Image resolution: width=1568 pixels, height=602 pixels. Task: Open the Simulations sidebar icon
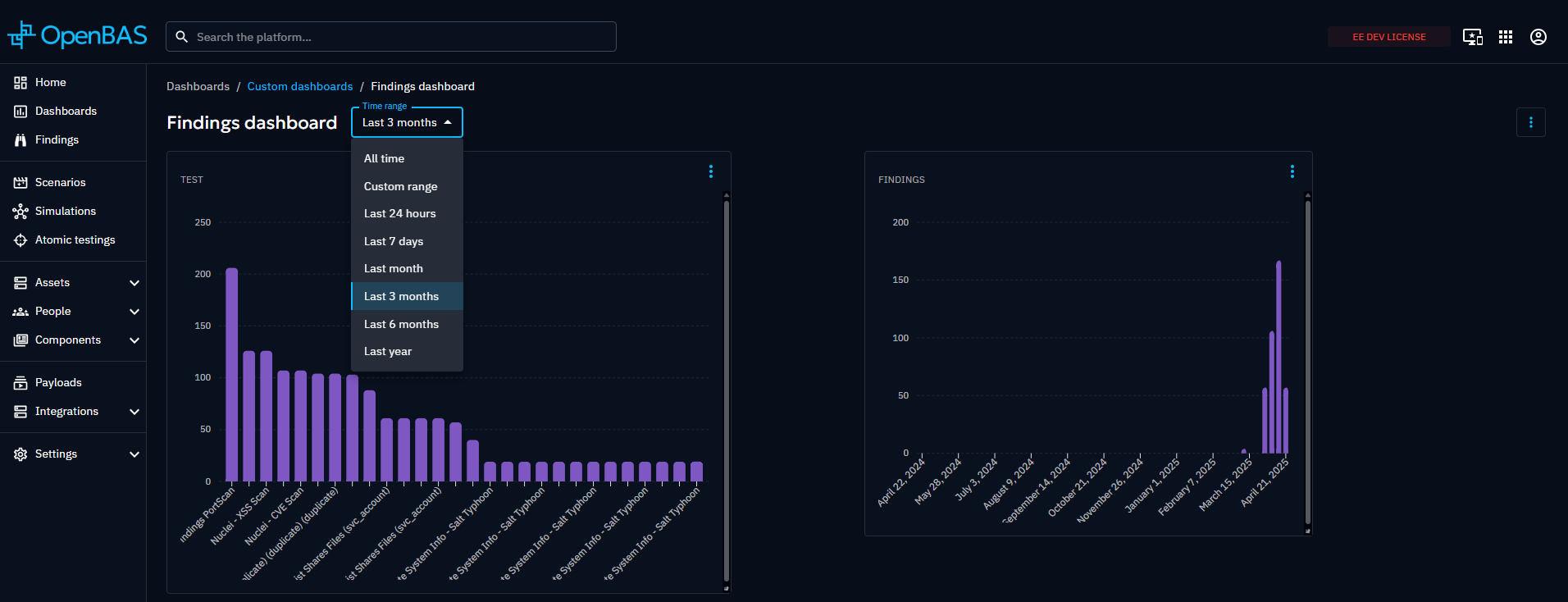click(x=21, y=212)
